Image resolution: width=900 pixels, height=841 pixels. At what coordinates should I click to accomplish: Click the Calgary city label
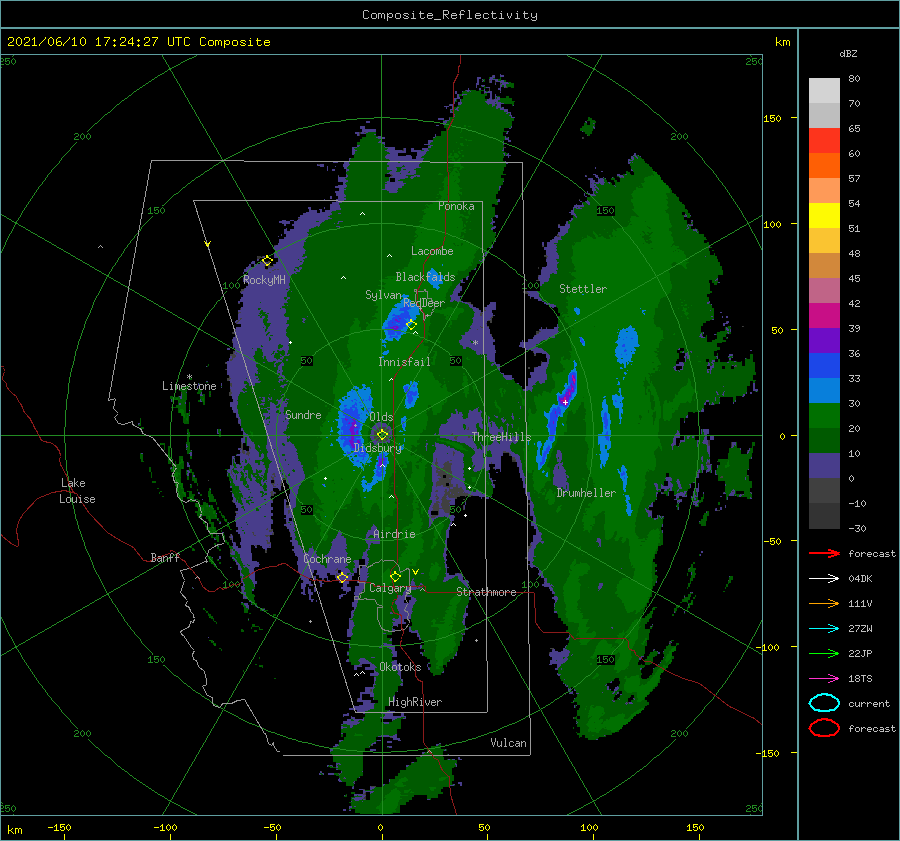tap(390, 588)
